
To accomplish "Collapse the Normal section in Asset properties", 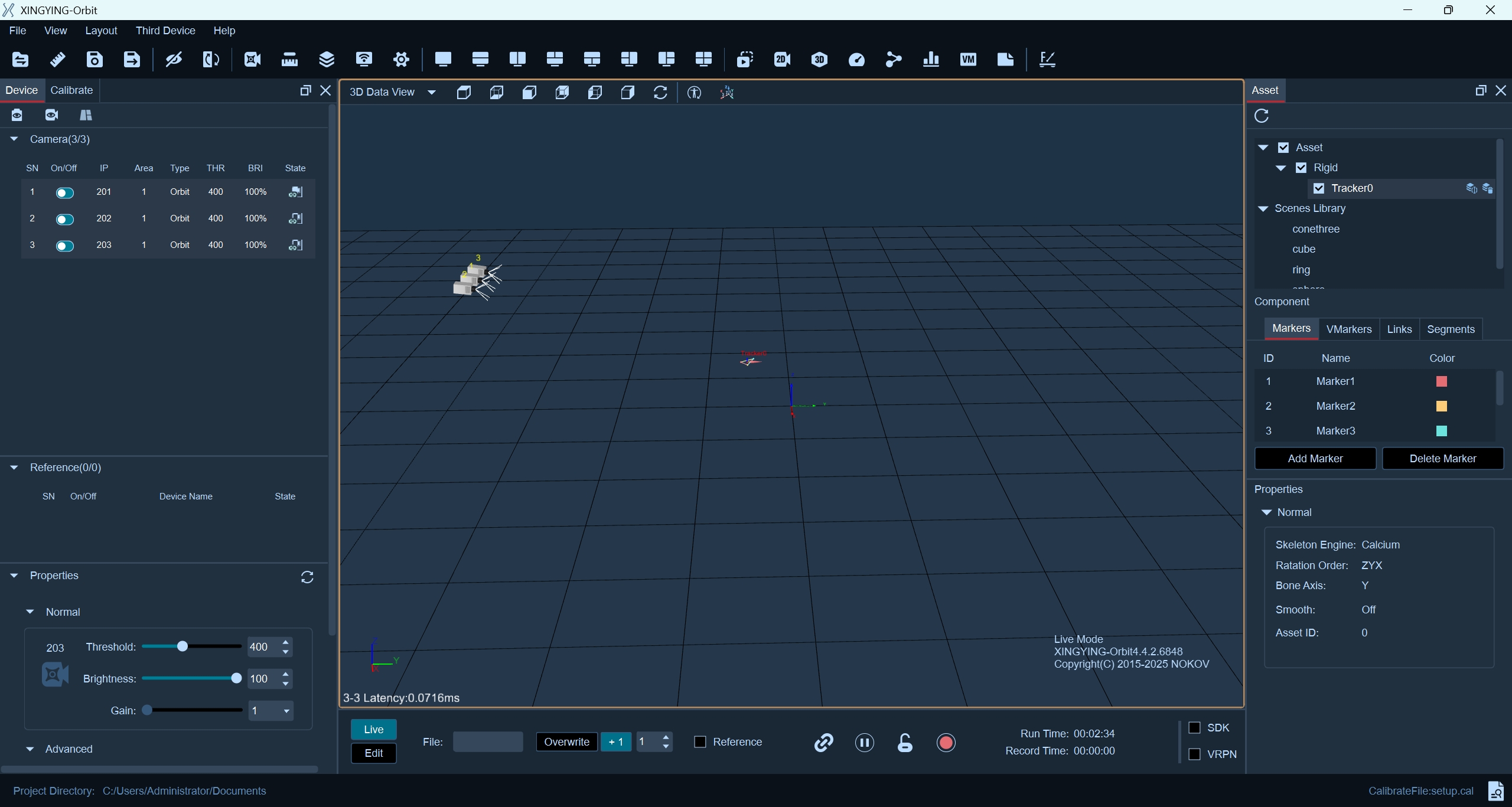I will click(1266, 512).
